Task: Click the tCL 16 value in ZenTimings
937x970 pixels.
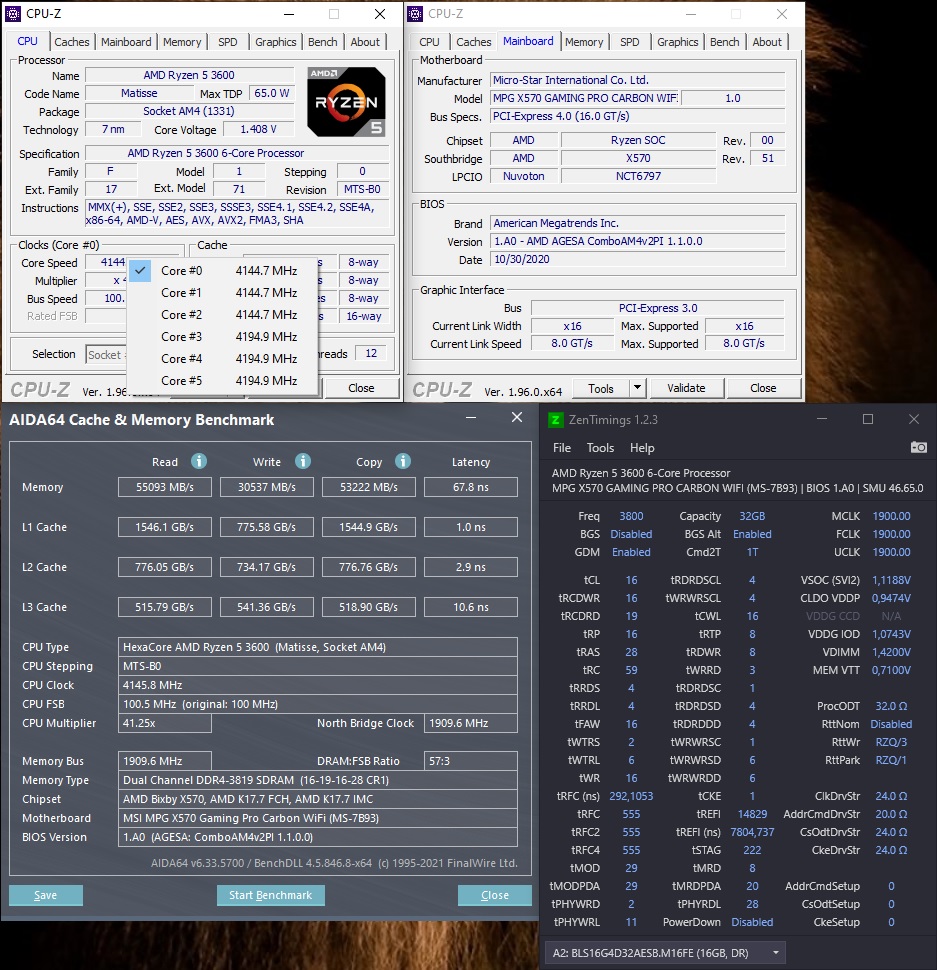Action: (x=631, y=580)
